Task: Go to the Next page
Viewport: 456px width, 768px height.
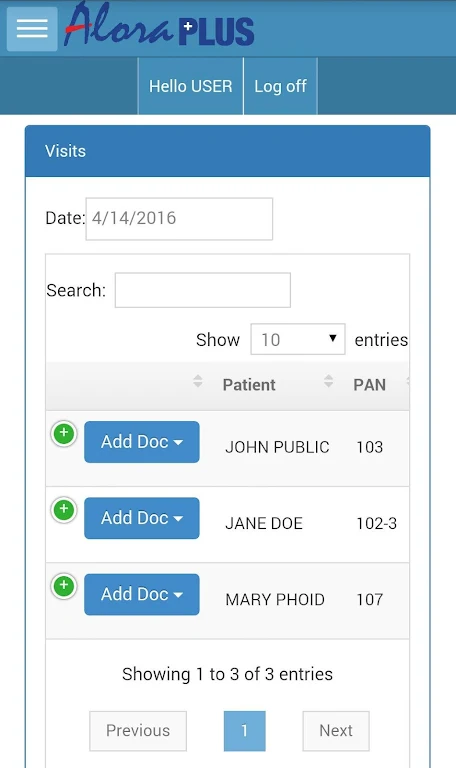Action: [336, 731]
